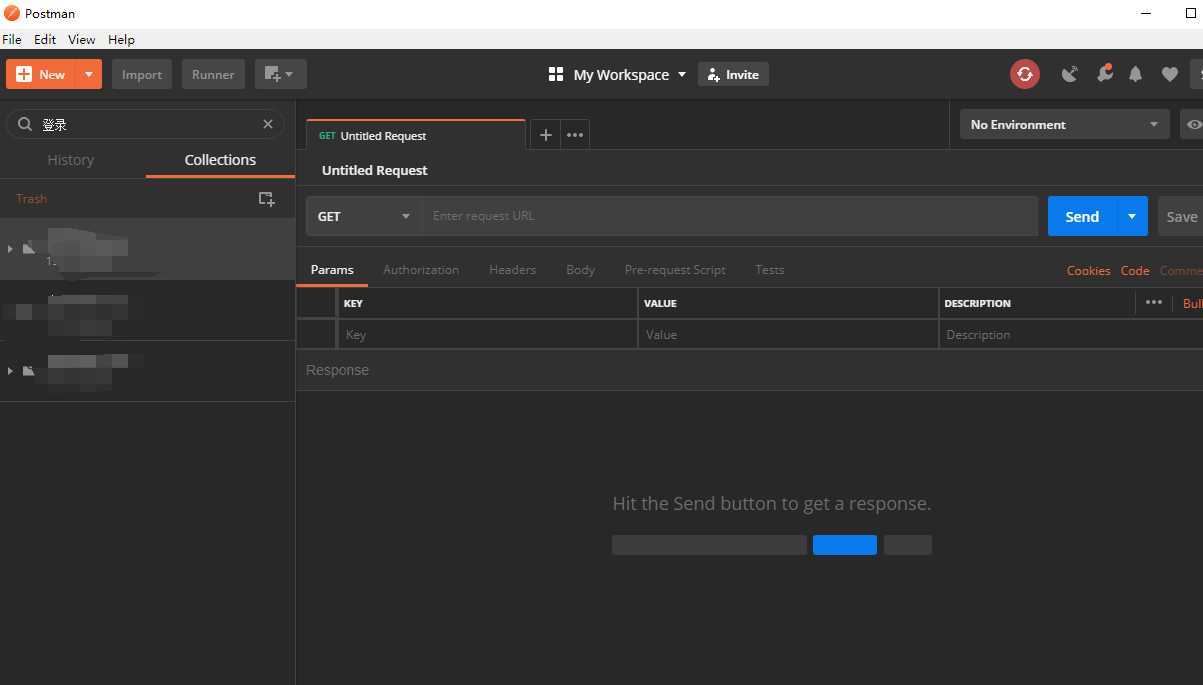Select the Headers tab
Screen dimensions: 1203x685
tap(512, 270)
